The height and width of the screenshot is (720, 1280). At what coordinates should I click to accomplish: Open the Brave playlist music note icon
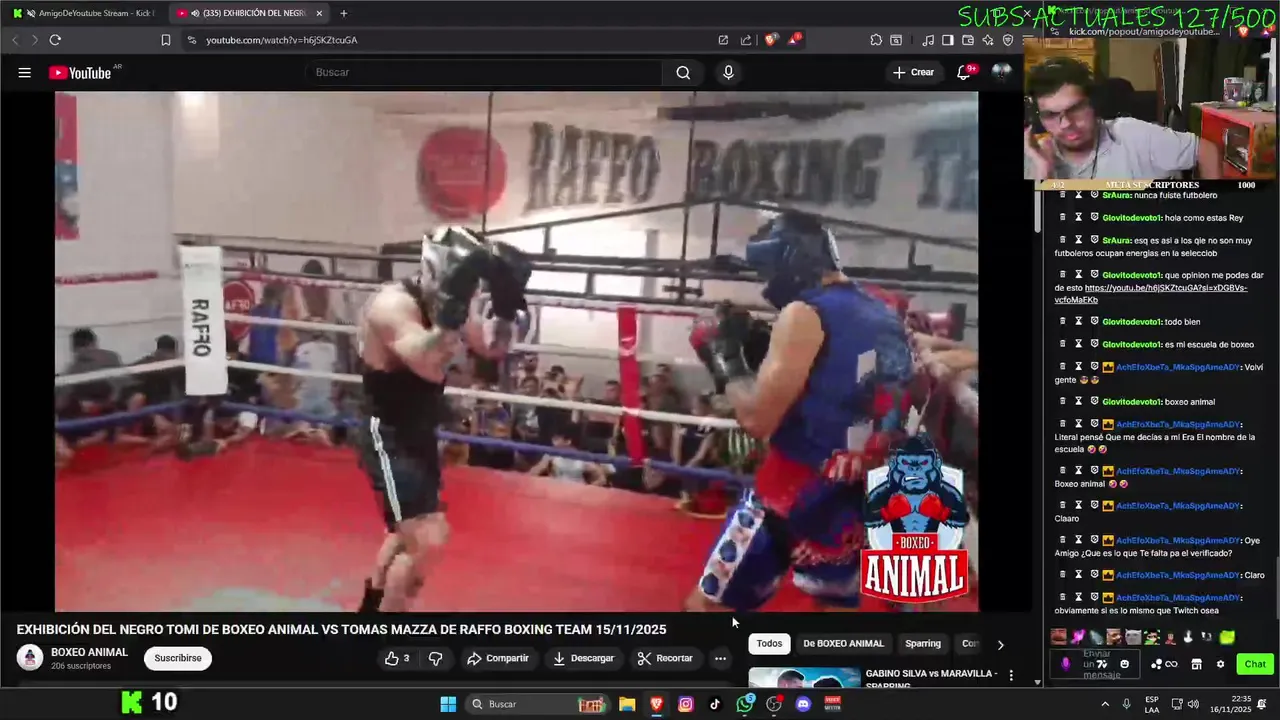coord(928,40)
